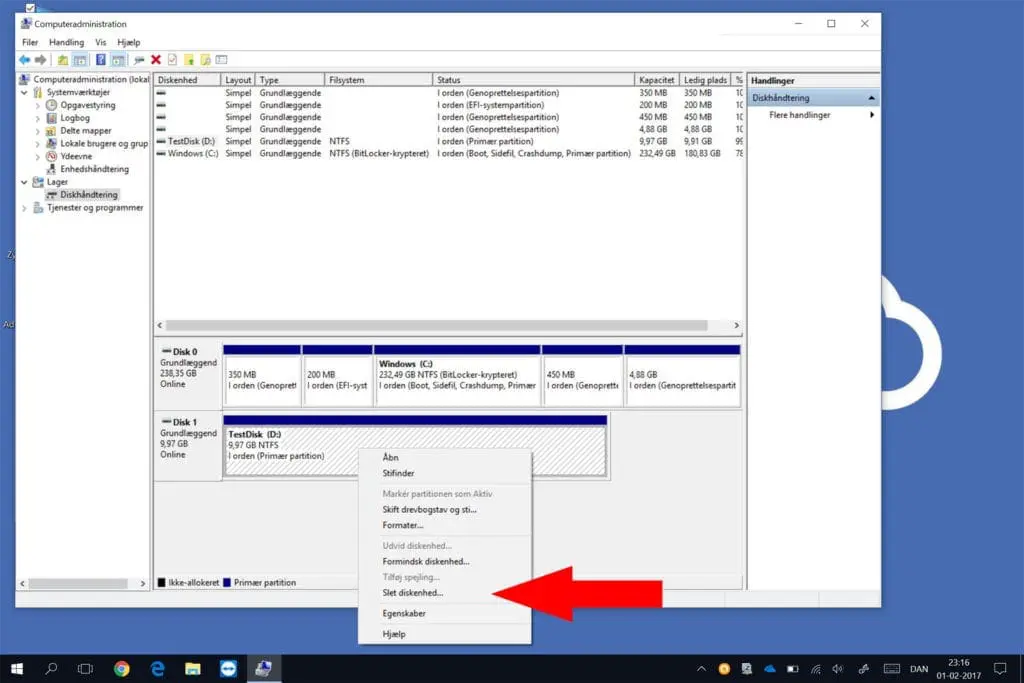The width and height of the screenshot is (1024, 683).
Task: Open TeamViewer from the taskbar
Action: pyautogui.click(x=227, y=668)
